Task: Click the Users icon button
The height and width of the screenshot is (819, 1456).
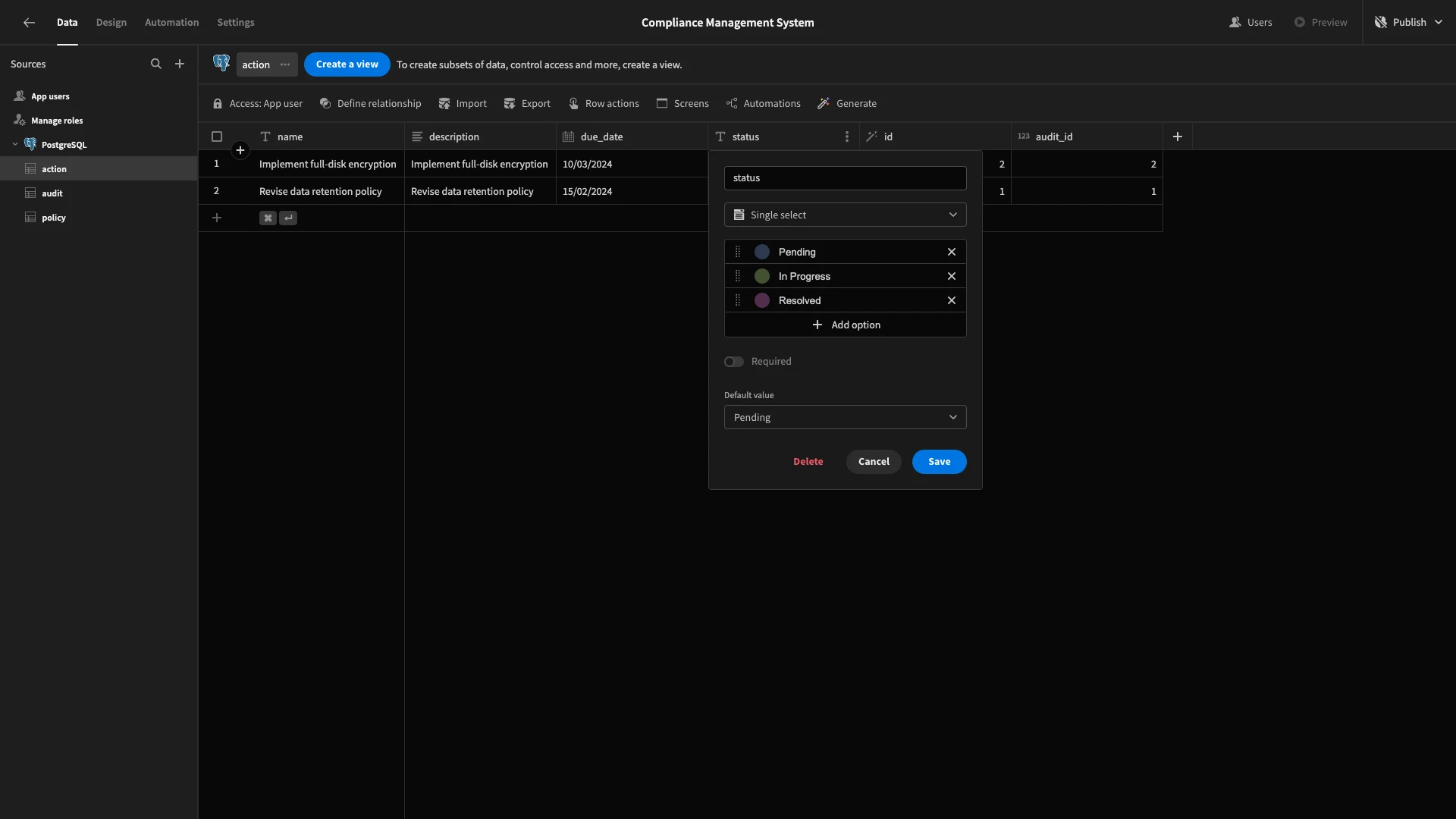Action: [1250, 23]
